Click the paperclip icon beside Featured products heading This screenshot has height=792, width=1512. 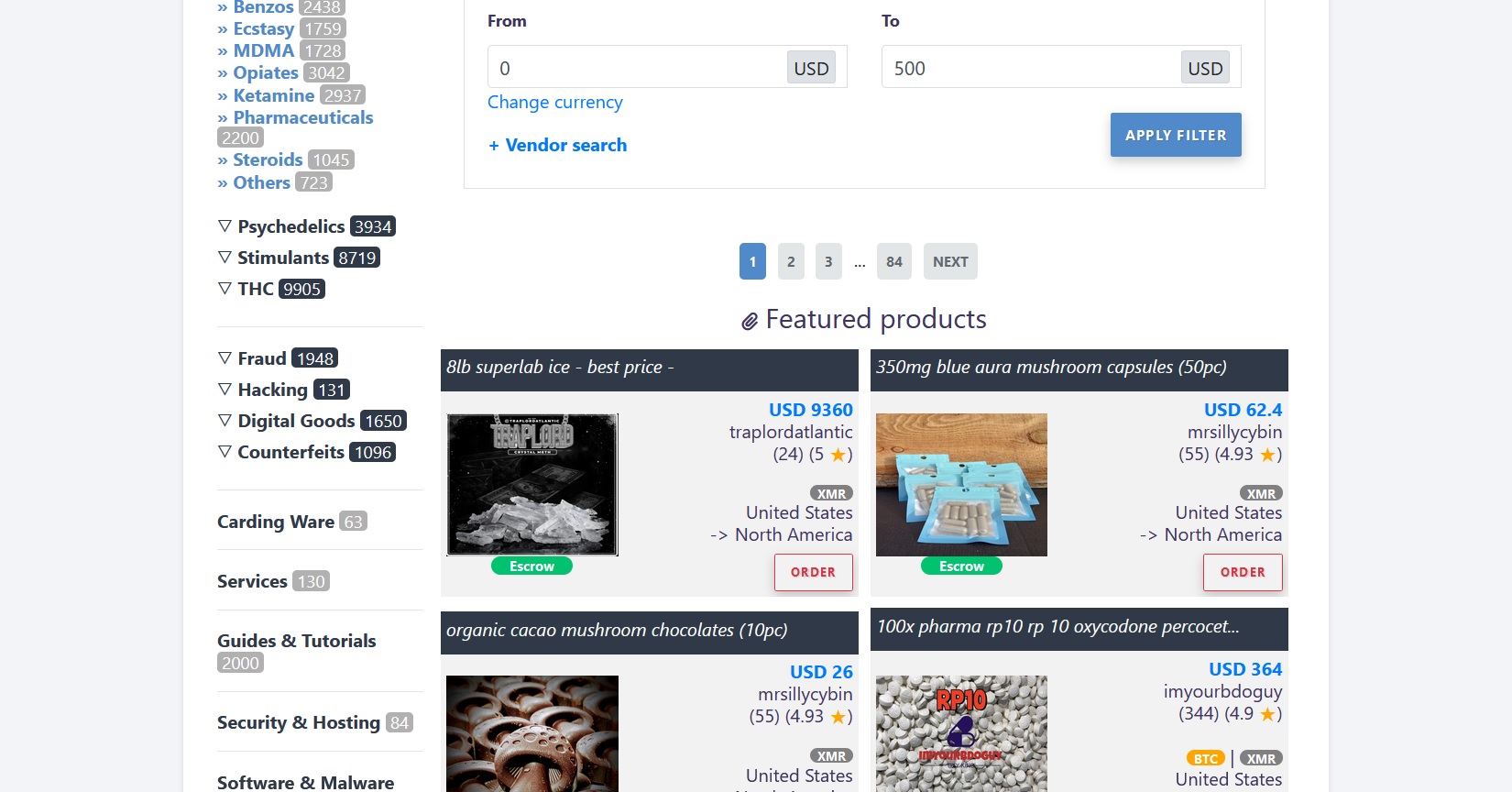[x=751, y=319]
